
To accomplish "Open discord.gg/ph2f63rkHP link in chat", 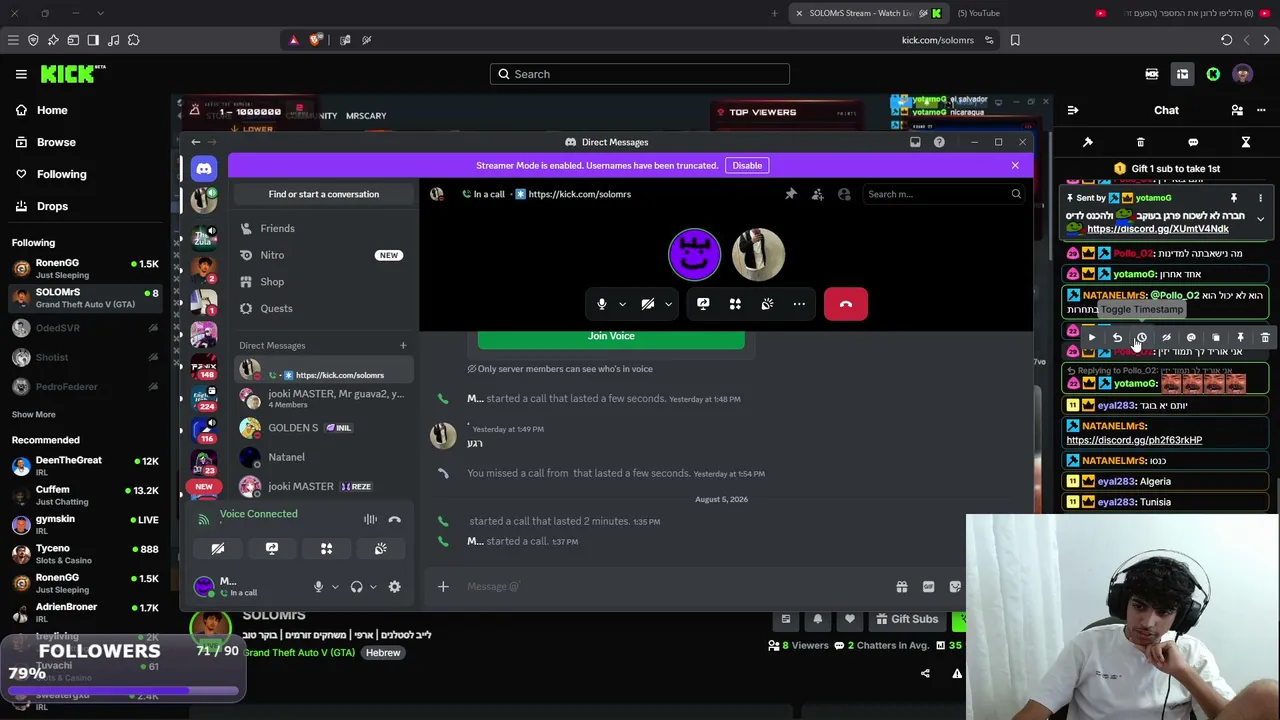I will (1134, 440).
